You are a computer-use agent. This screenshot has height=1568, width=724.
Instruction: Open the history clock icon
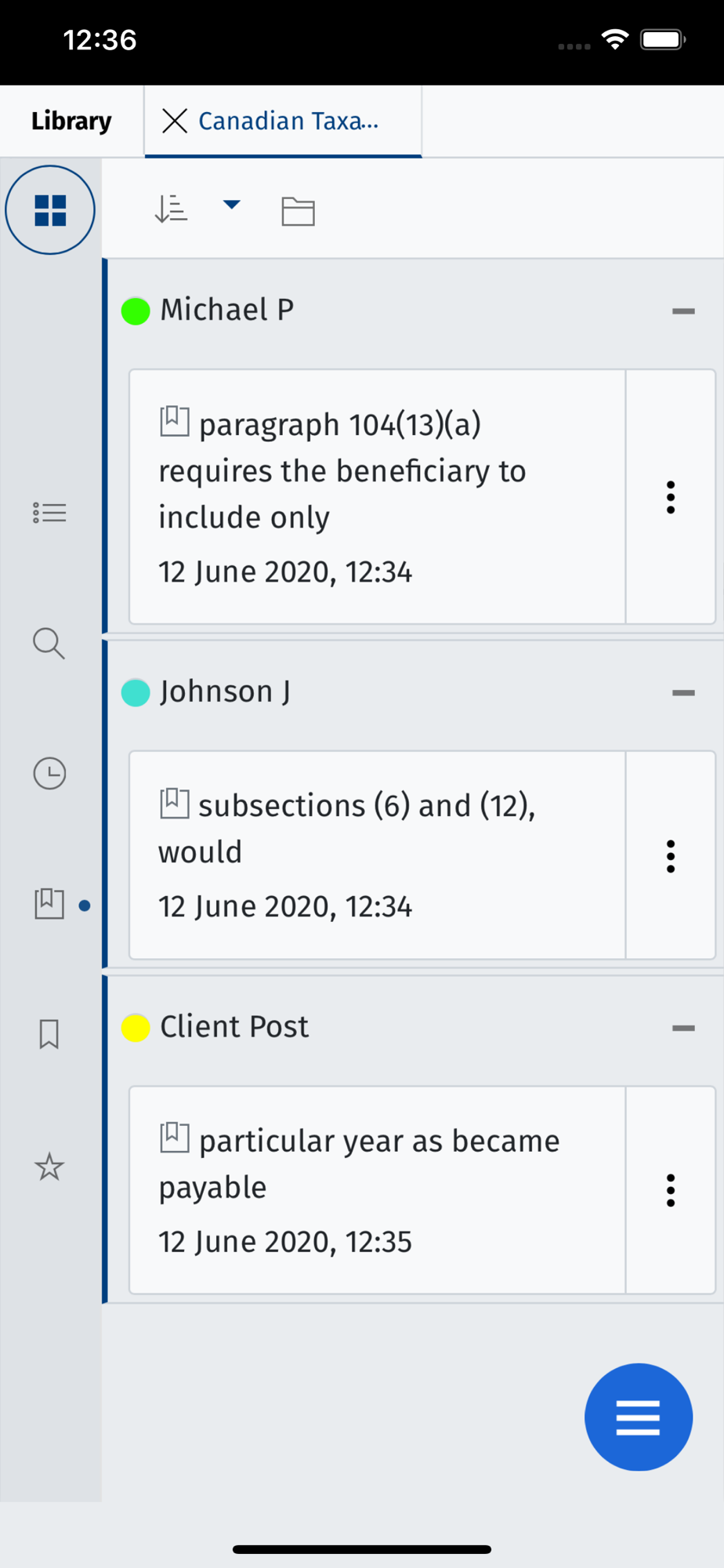tap(49, 773)
